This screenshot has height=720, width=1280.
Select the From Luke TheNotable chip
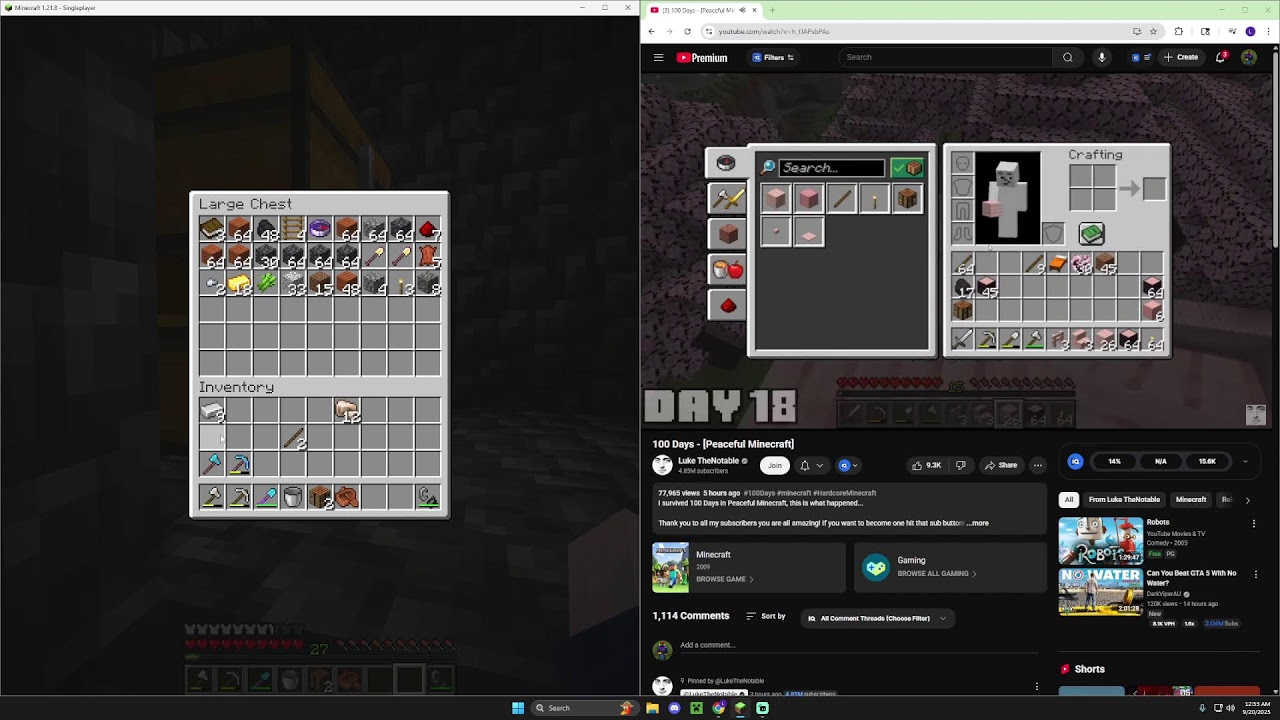1124,500
